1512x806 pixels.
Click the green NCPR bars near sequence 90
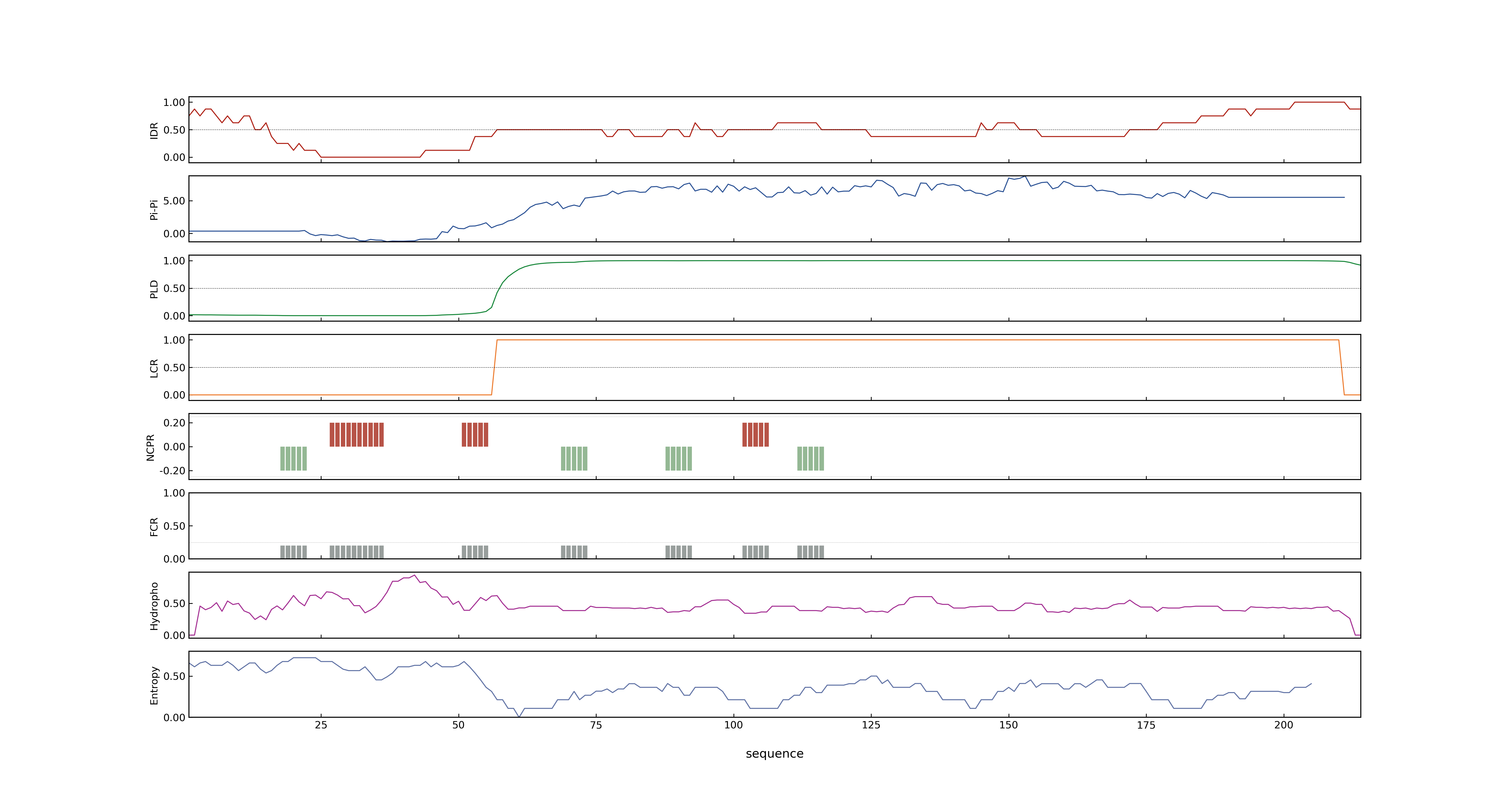[679, 459]
